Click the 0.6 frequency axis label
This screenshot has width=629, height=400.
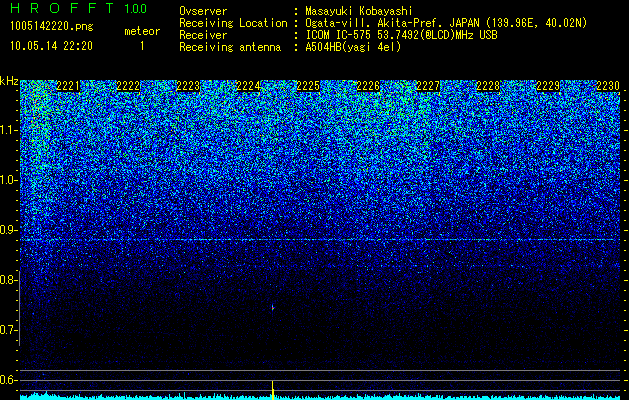pyautogui.click(x=8, y=380)
